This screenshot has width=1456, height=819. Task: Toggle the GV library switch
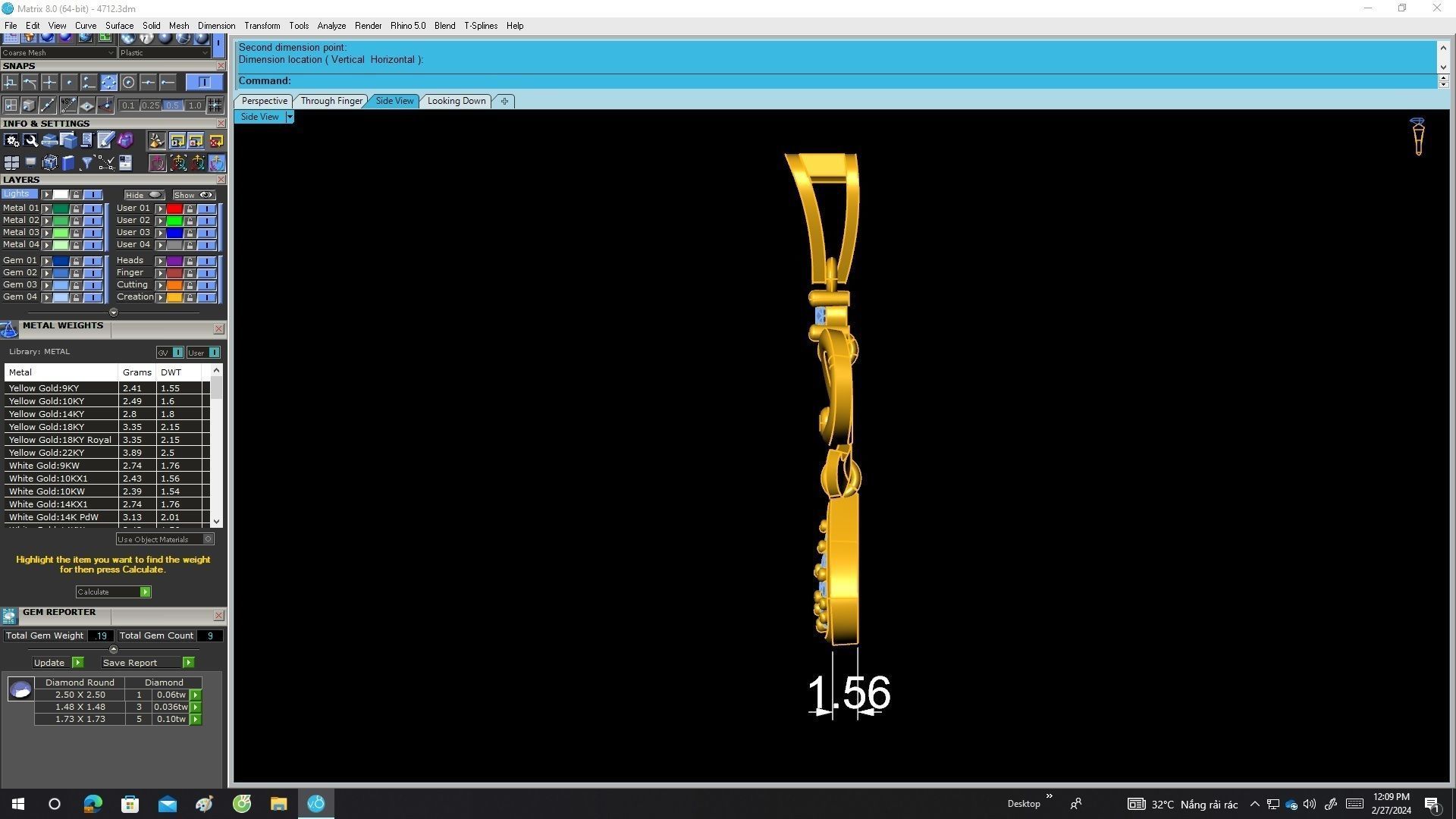[177, 353]
